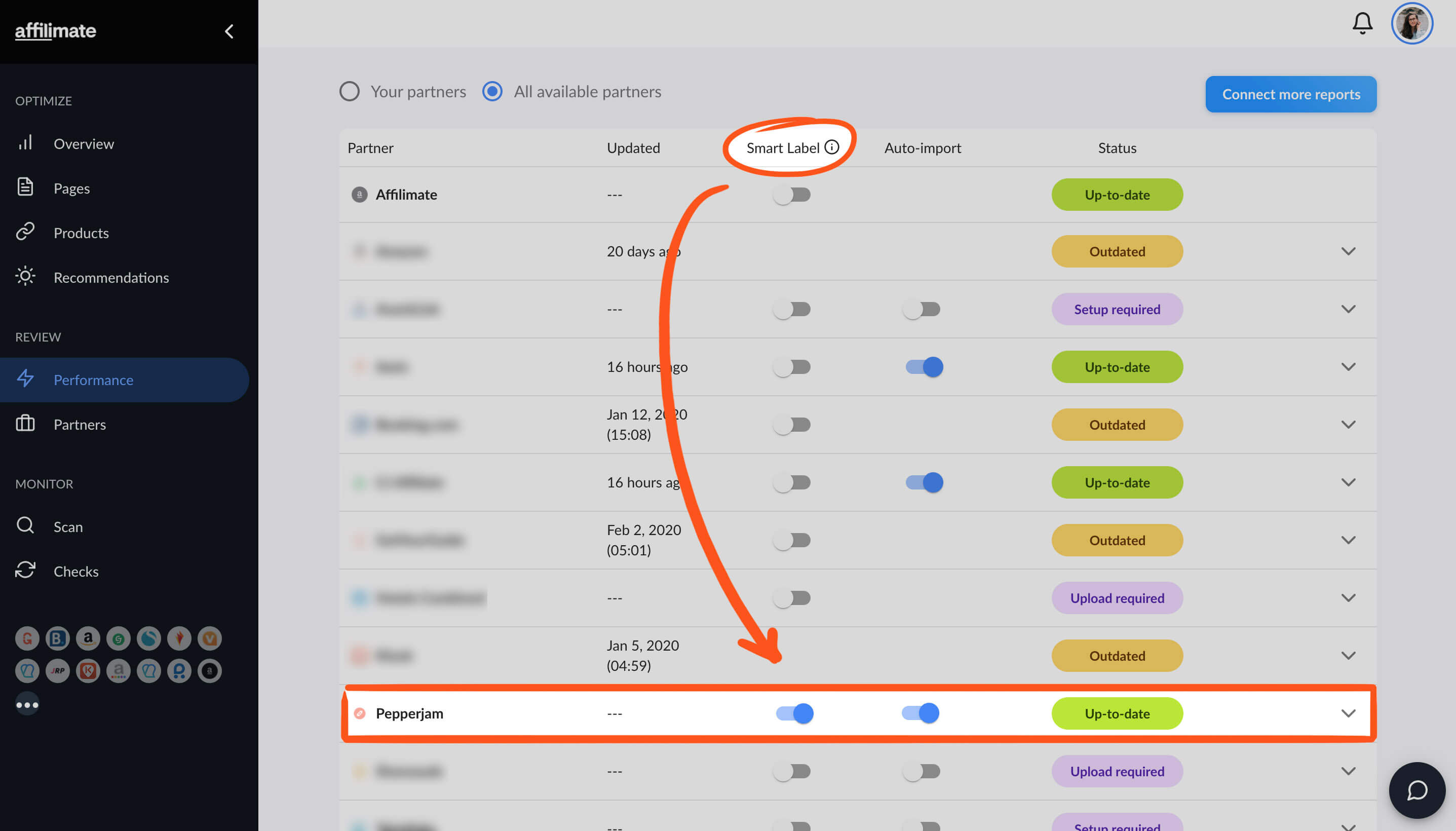Click the Affilimate logo link
Viewport: 1456px width, 831px height.
pos(55,31)
